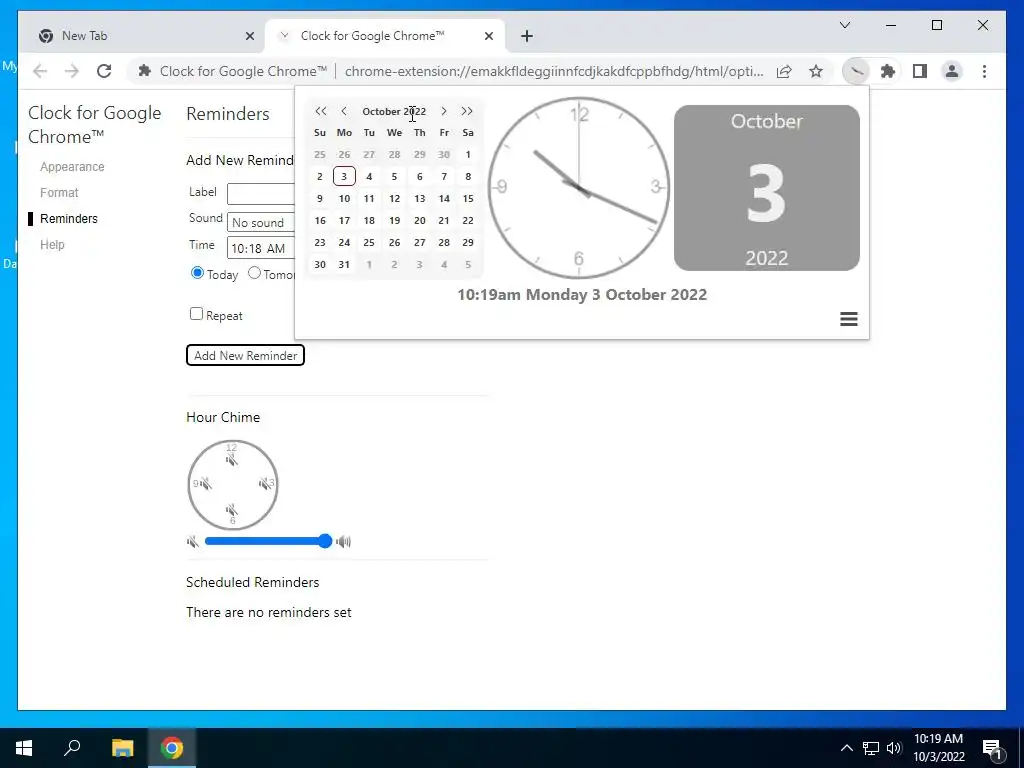The height and width of the screenshot is (768, 1024).
Task: Share this page icon in address bar
Action: pyautogui.click(x=784, y=71)
